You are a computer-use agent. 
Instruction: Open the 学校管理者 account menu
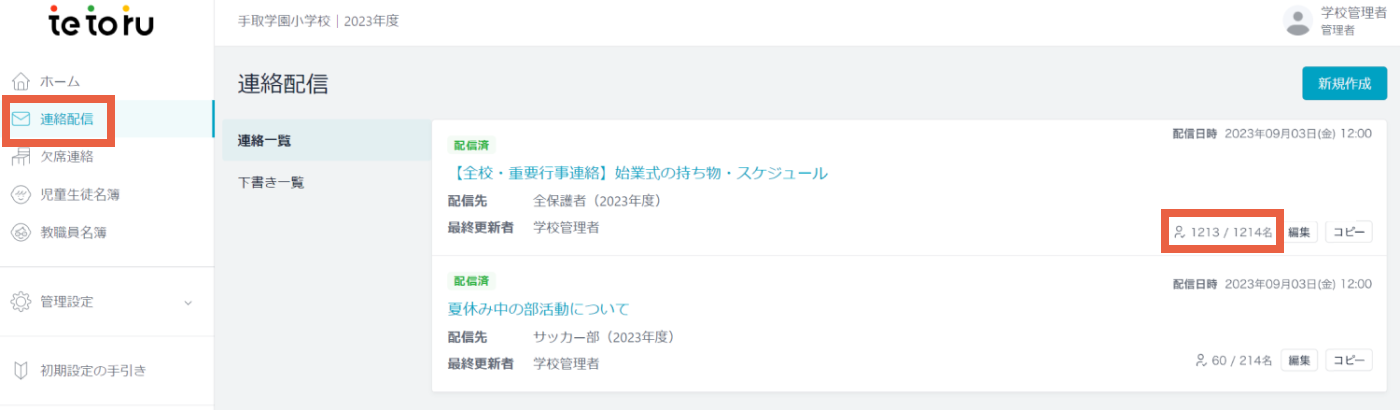coord(1335,22)
